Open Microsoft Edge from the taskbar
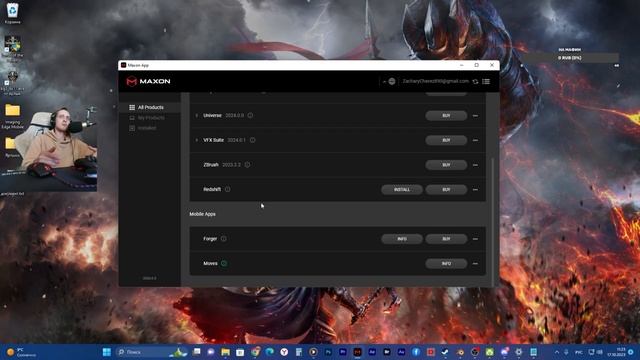The image size is (640, 360). pyautogui.click(x=269, y=352)
